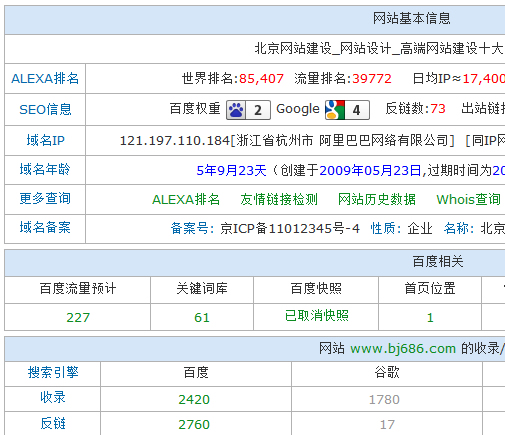Click the world rank value 85,407

point(261,79)
